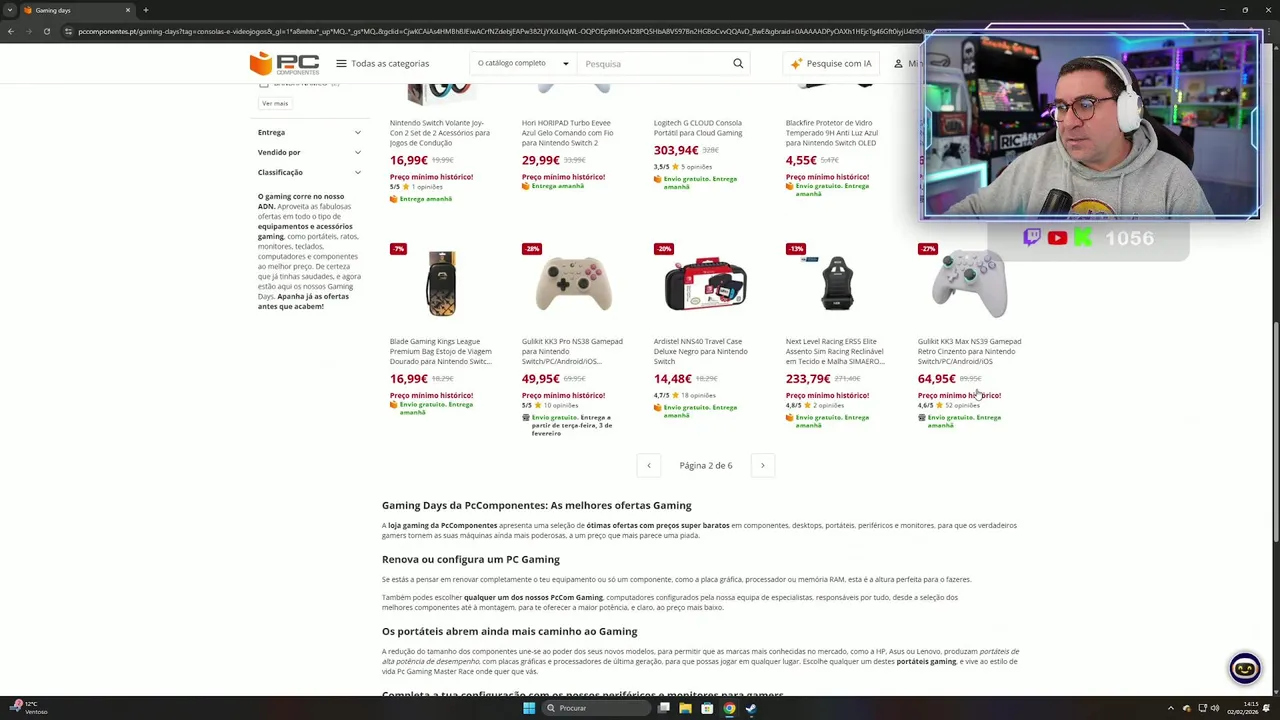This screenshot has width=1280, height=720.
Task: Open Gulikit KK3 Max NS39 gamepad image
Action: (x=969, y=284)
